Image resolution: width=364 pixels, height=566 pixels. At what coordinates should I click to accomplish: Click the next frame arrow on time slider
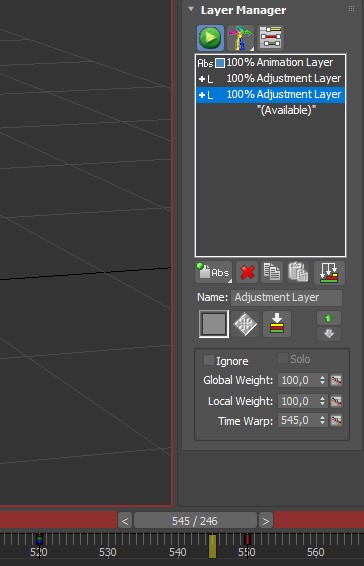click(x=266, y=521)
